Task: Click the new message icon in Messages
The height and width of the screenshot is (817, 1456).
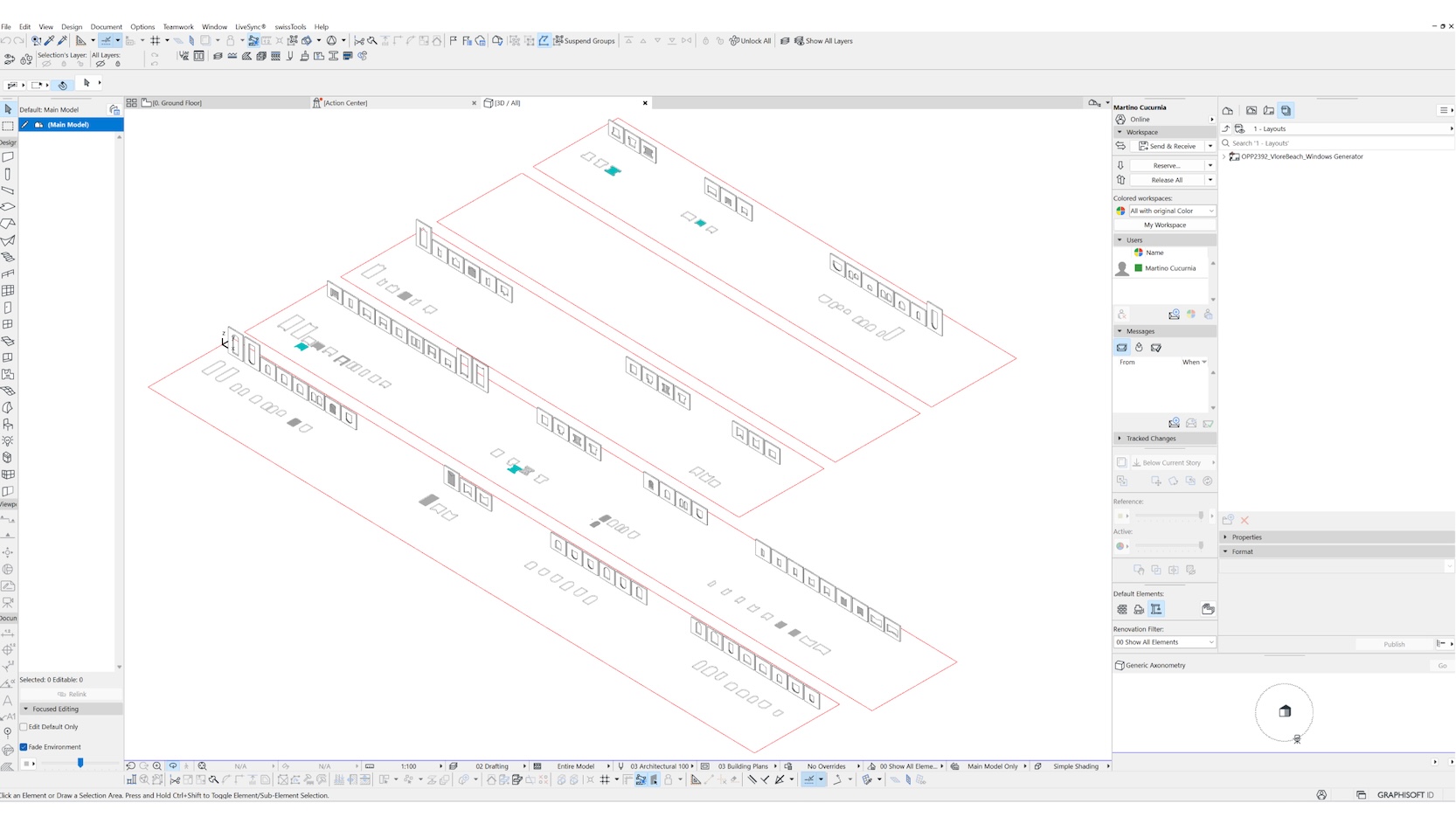Action: click(1174, 424)
